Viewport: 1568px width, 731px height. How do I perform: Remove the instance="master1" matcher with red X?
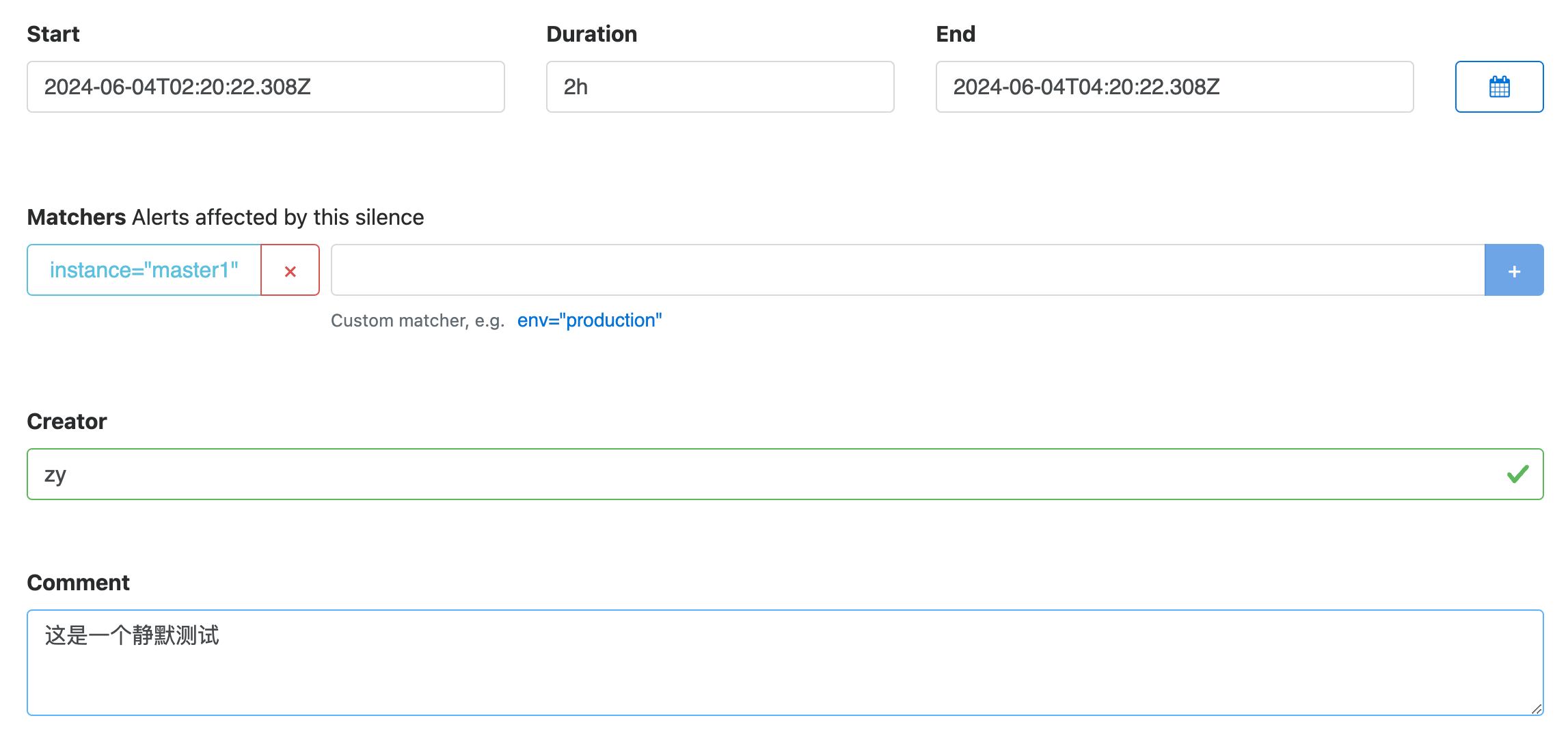(290, 271)
